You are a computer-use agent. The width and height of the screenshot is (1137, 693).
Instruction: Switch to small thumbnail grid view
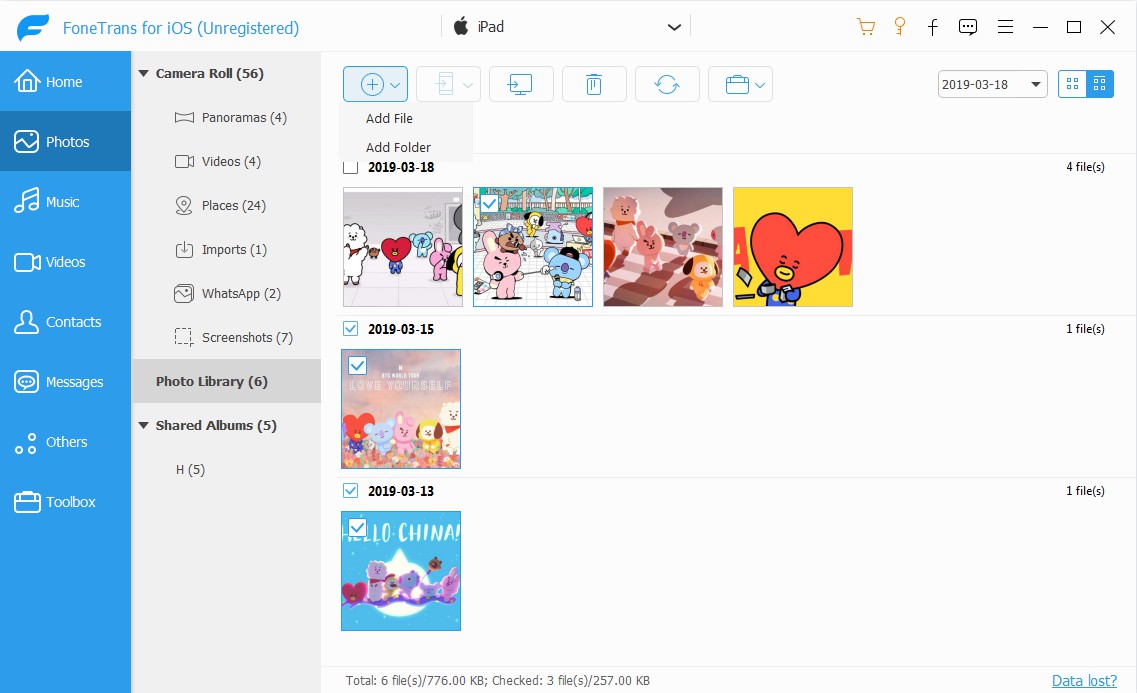(1099, 84)
